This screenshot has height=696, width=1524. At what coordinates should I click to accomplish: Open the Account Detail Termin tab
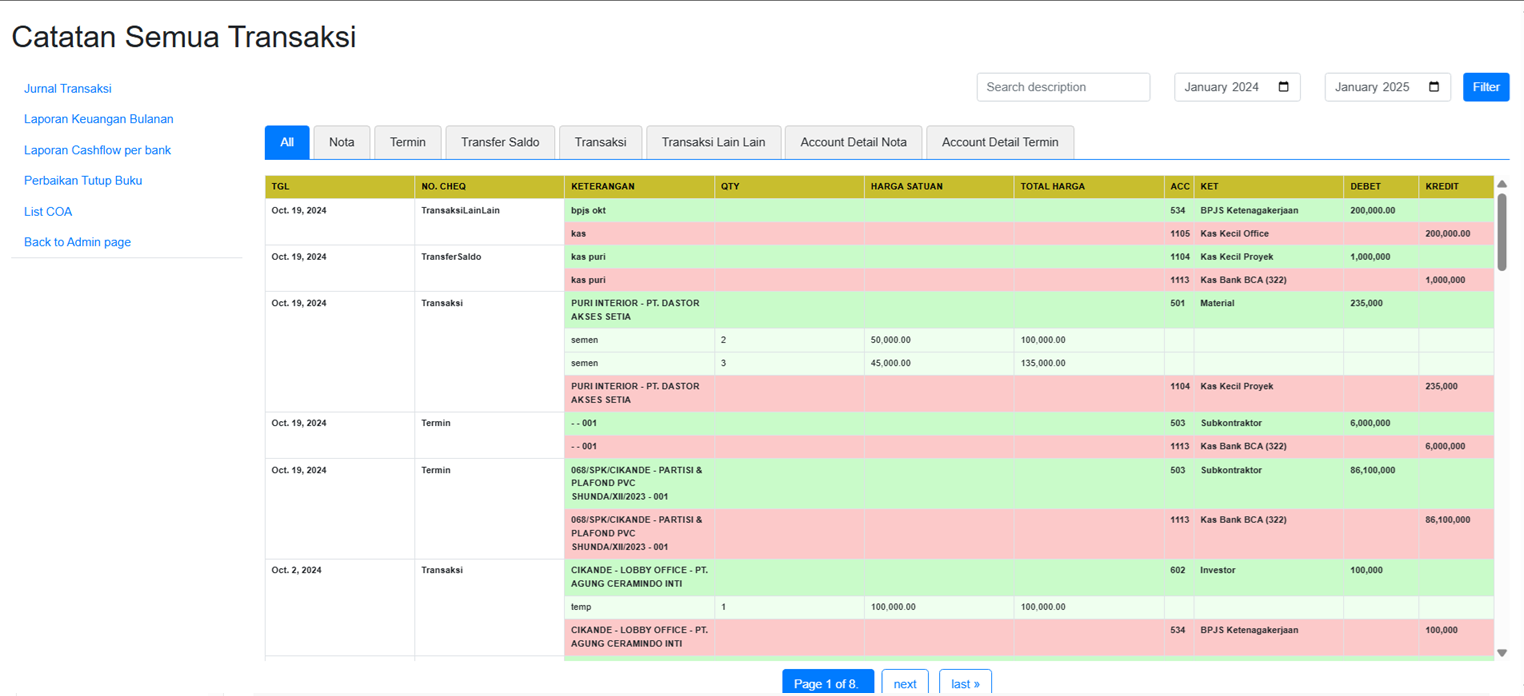pos(1000,142)
